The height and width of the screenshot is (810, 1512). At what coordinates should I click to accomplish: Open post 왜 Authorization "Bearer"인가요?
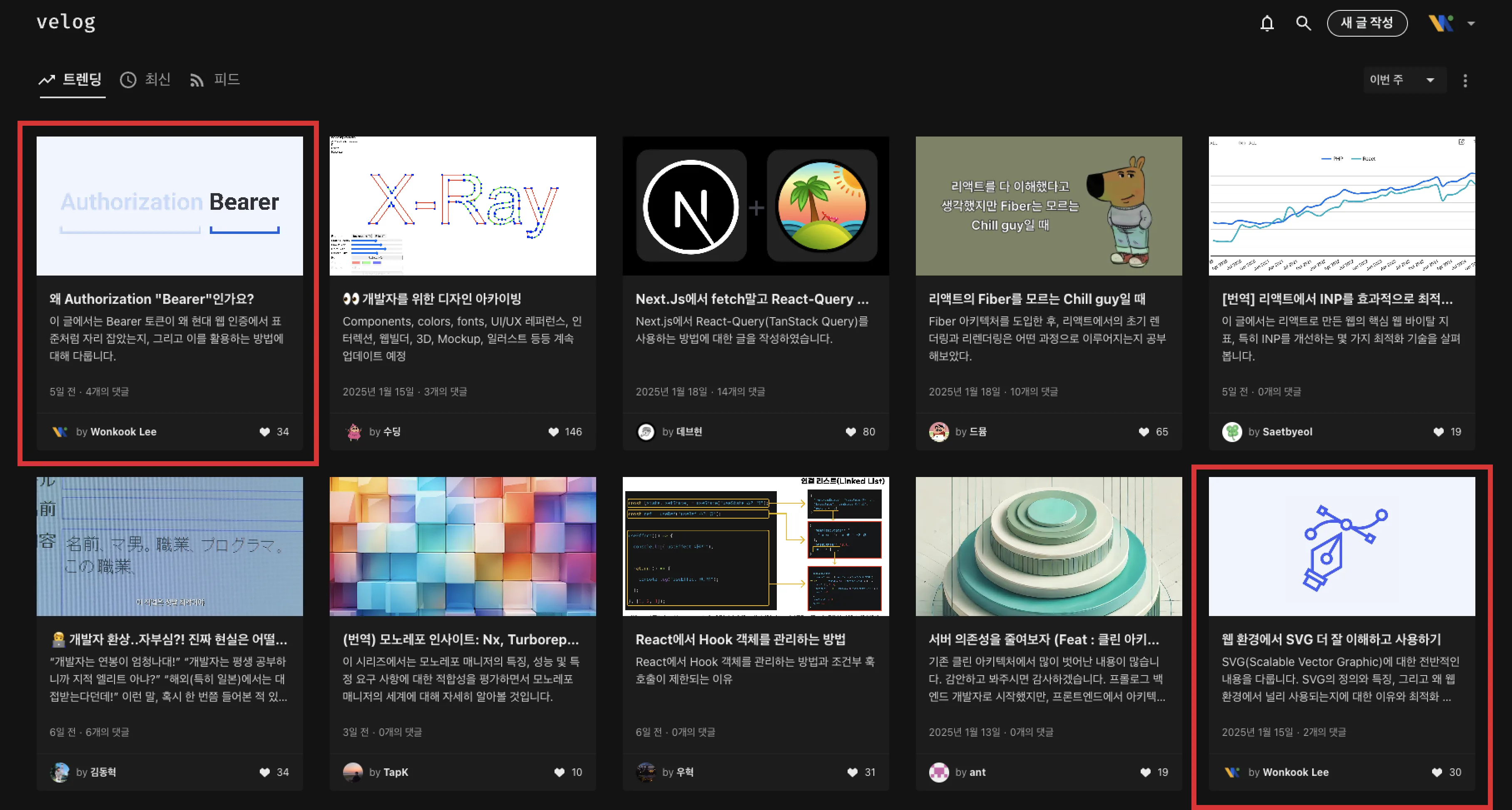tap(152, 299)
